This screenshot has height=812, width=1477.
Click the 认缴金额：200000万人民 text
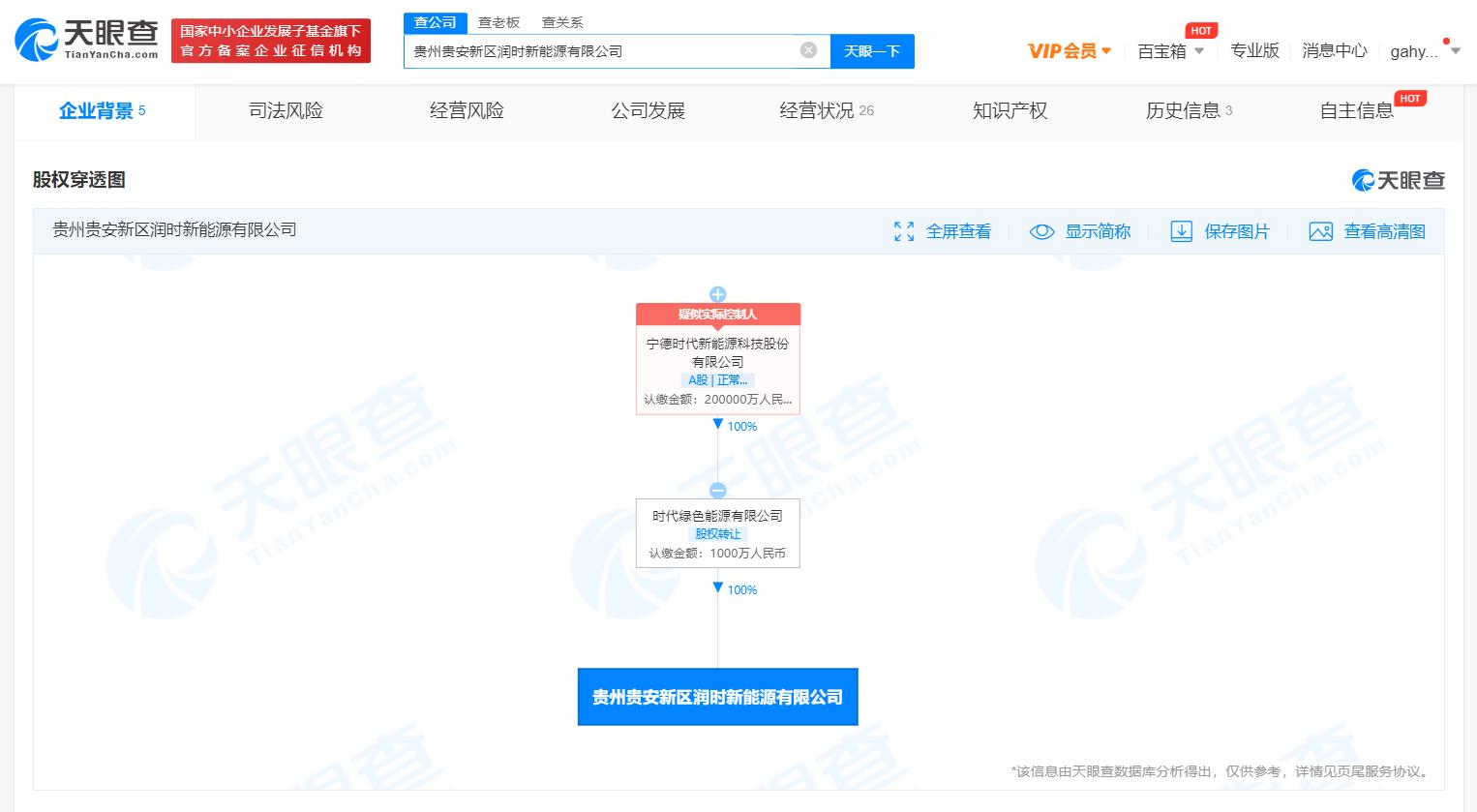click(717, 399)
